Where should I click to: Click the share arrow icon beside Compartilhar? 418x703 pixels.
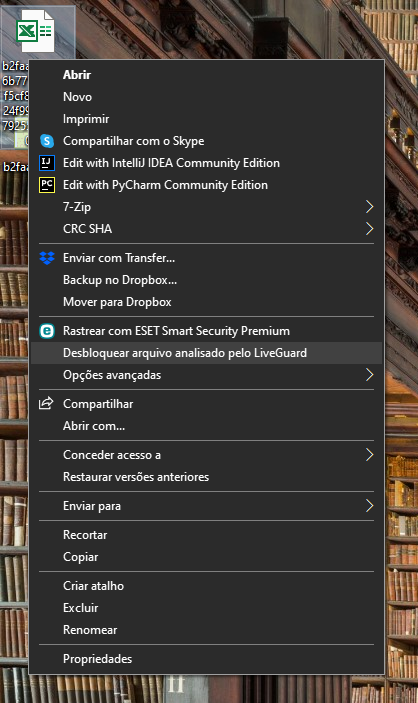[46, 404]
